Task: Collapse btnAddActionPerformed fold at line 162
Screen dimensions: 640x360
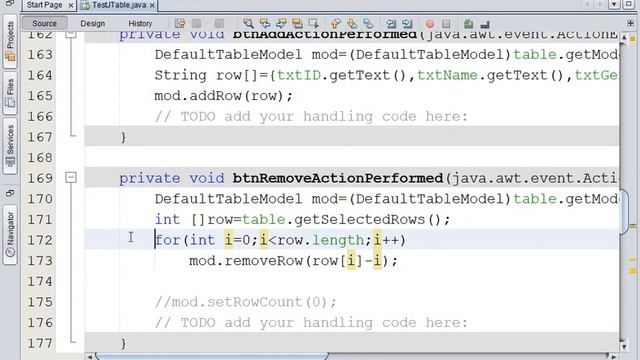Action: coord(71,34)
